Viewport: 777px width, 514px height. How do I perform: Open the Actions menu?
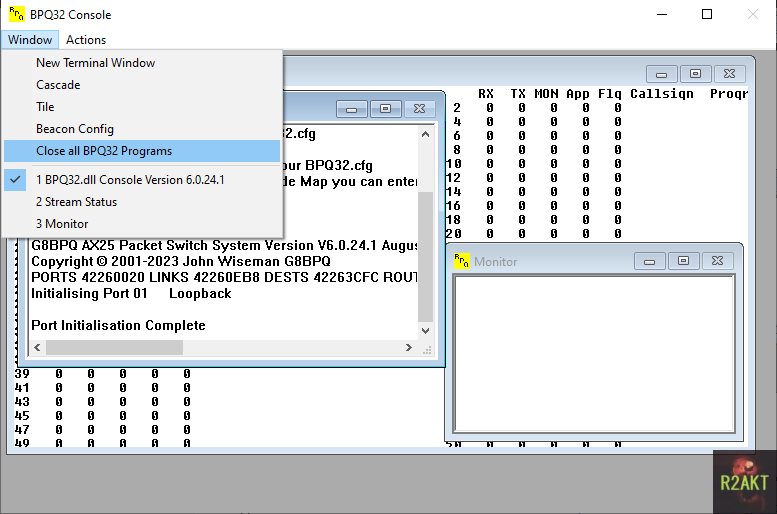(x=86, y=40)
